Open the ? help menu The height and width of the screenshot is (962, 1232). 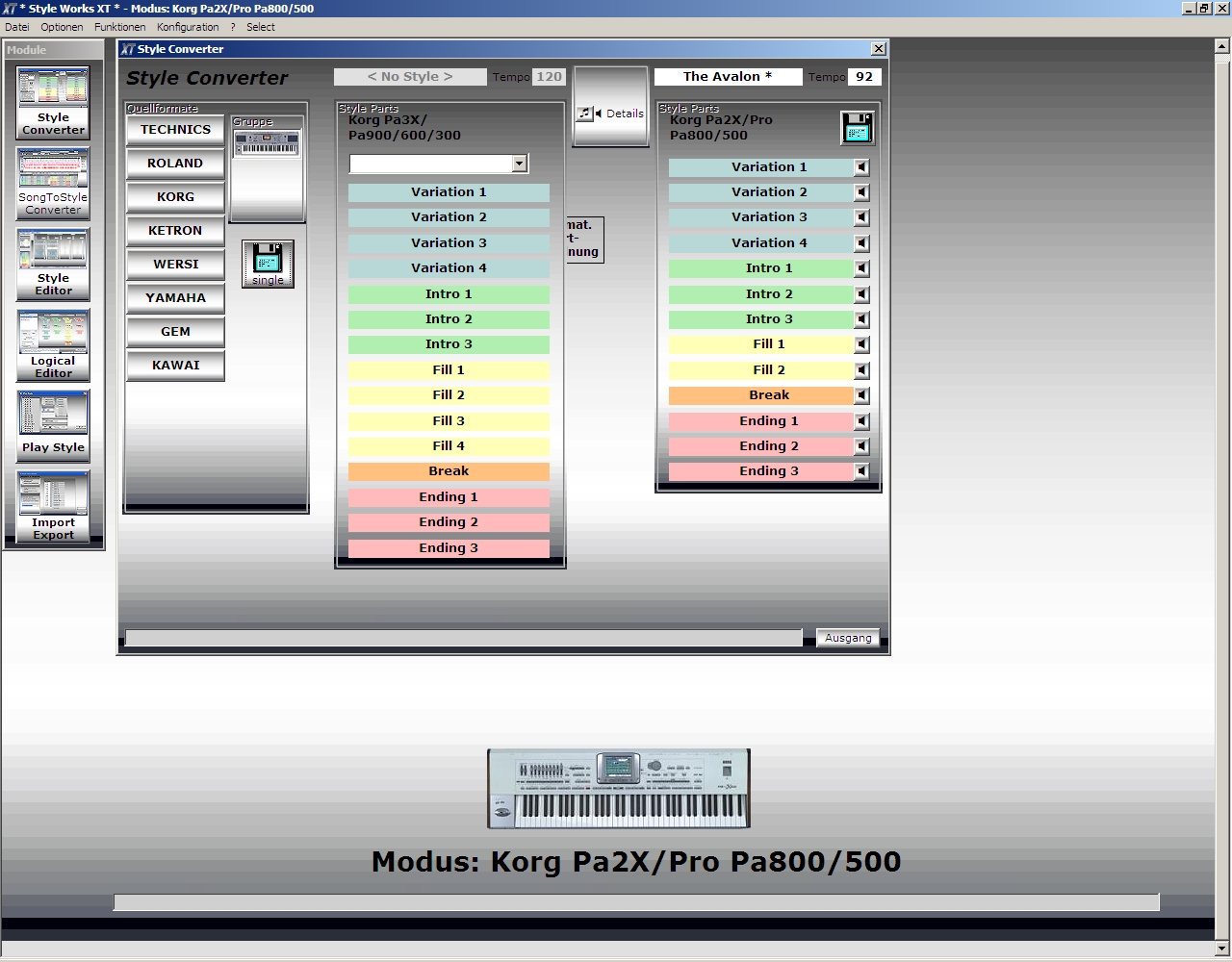pyautogui.click(x=233, y=27)
